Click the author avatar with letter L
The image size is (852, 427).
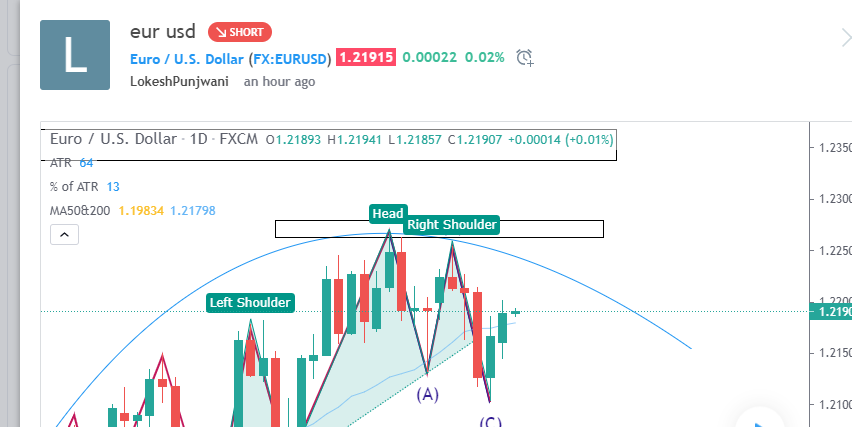click(75, 55)
